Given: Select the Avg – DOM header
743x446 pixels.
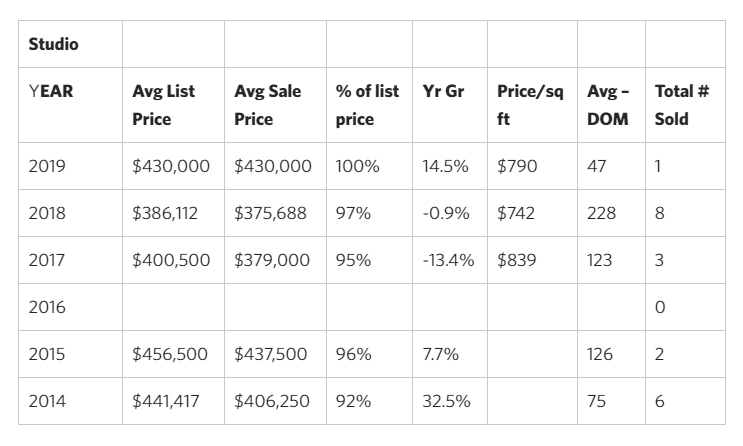Looking at the screenshot, I should pos(608,105).
